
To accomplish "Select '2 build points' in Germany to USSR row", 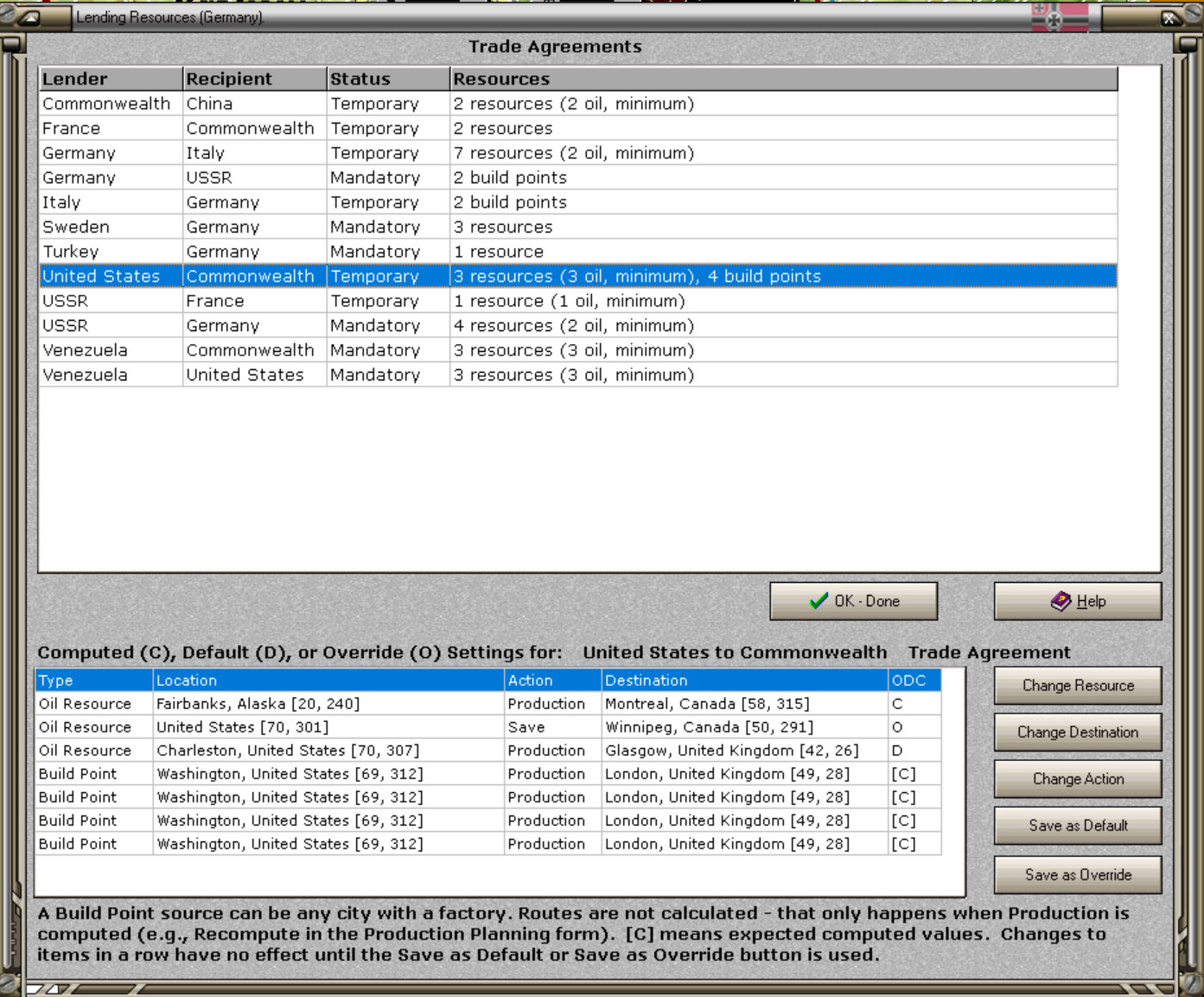I will pos(784,177).
